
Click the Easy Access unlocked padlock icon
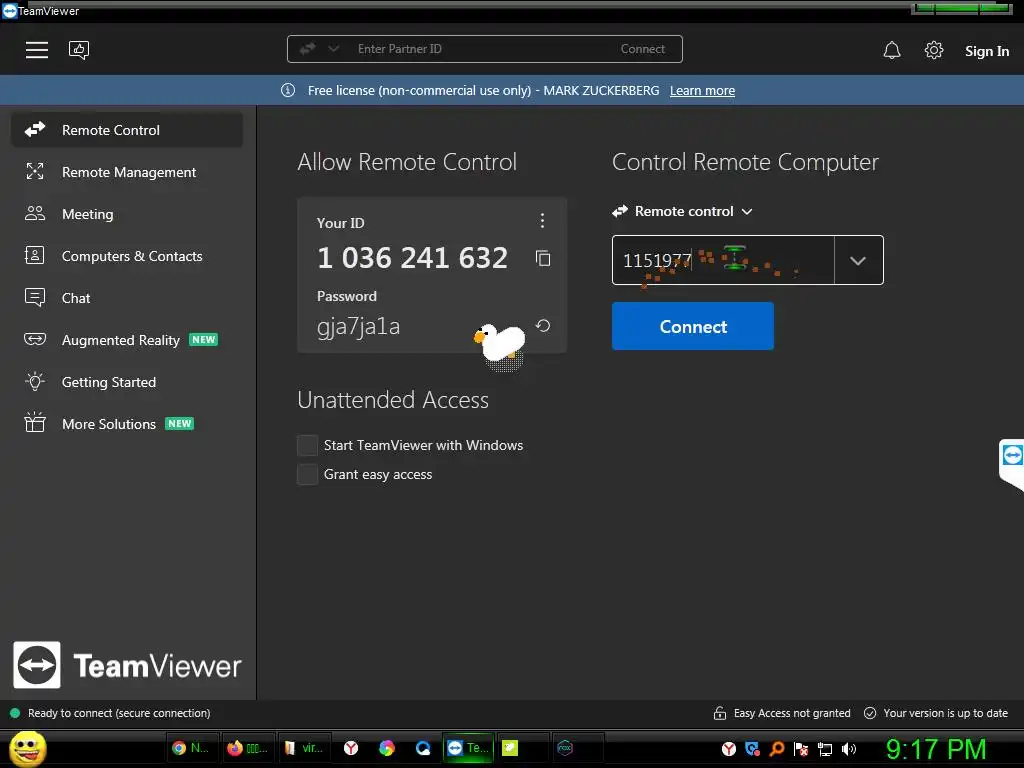coord(720,713)
